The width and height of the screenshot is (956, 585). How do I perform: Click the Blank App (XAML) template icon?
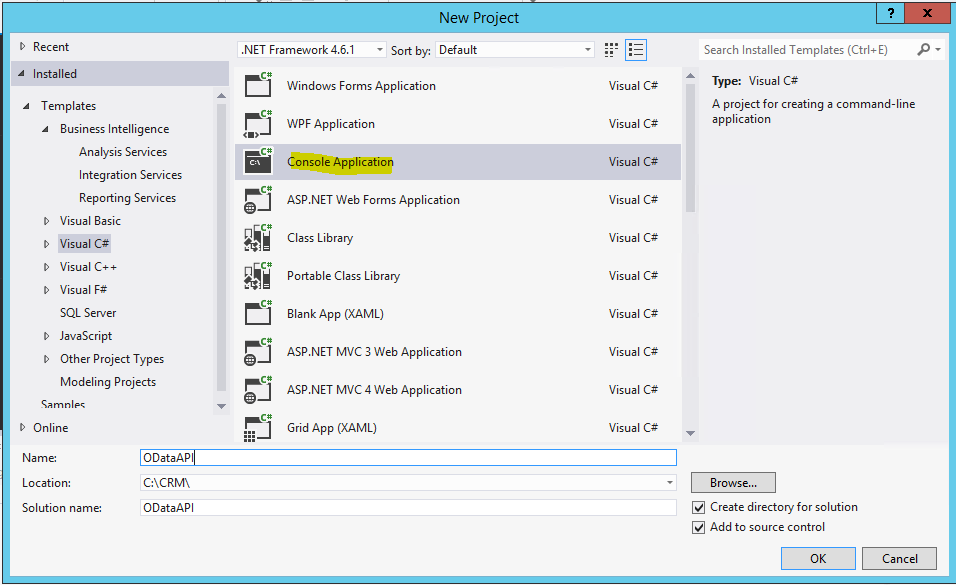tap(258, 314)
